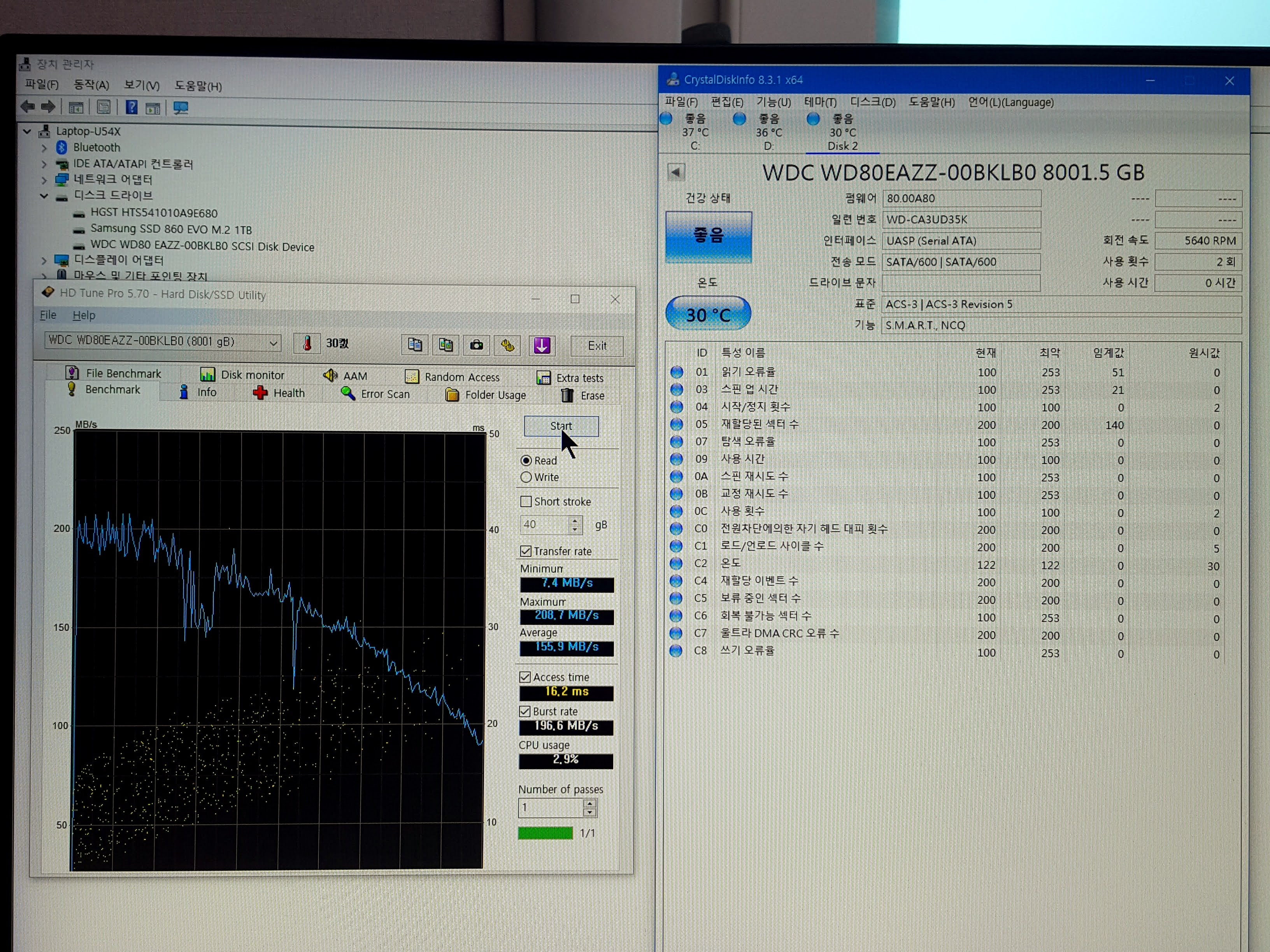Click the previous disk arrow in CrystalDiskInfo
1270x952 pixels.
click(x=676, y=171)
